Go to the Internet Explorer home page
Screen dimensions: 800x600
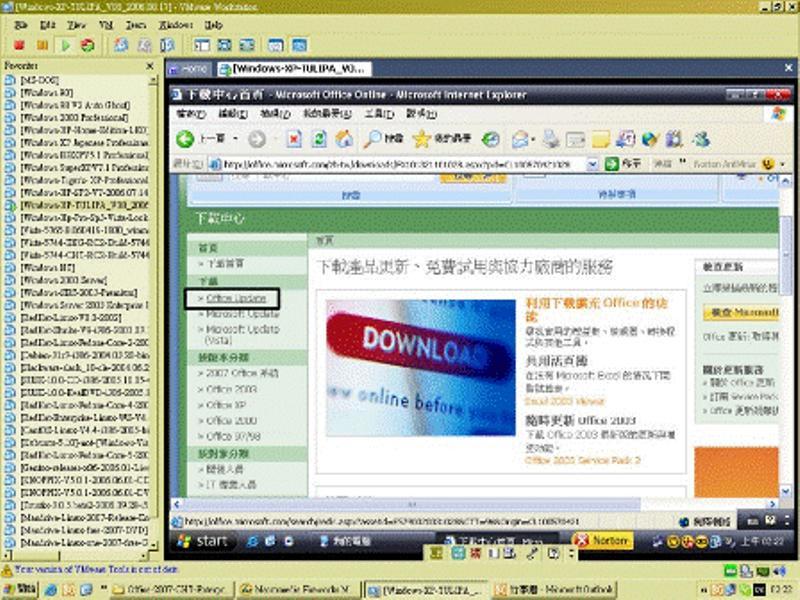(x=345, y=139)
